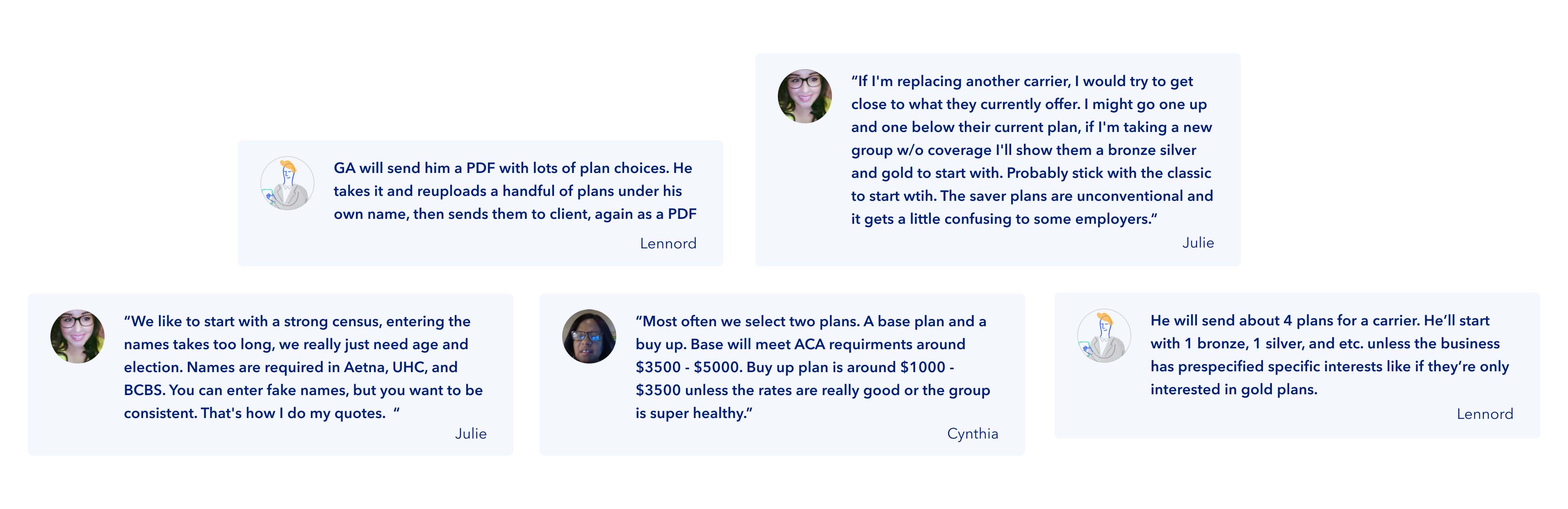Click Julie's photo next to the replacing-carrier quote
Viewport: 1568px width, 509px height.
coord(804,96)
